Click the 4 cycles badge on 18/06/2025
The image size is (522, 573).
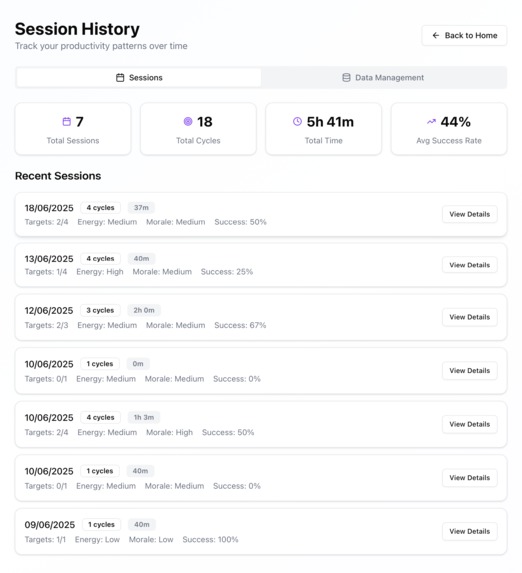click(x=101, y=208)
